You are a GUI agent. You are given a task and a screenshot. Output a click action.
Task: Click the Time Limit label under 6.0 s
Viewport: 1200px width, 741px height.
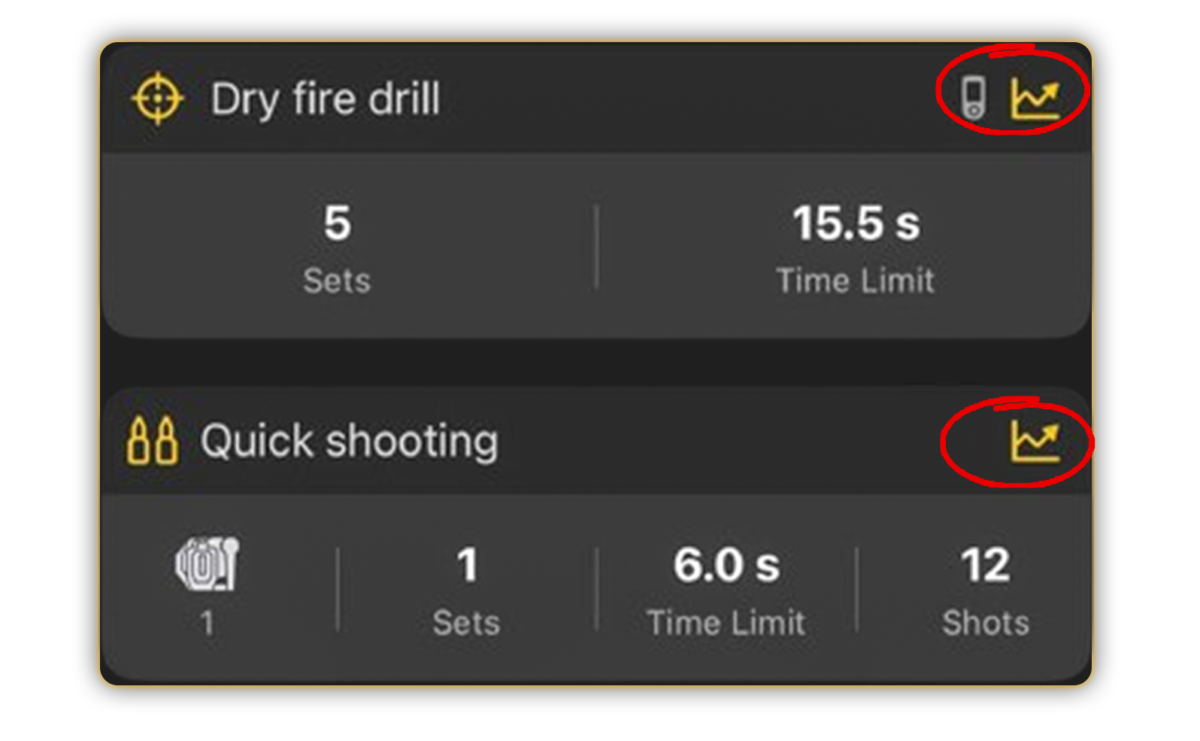coord(726,623)
